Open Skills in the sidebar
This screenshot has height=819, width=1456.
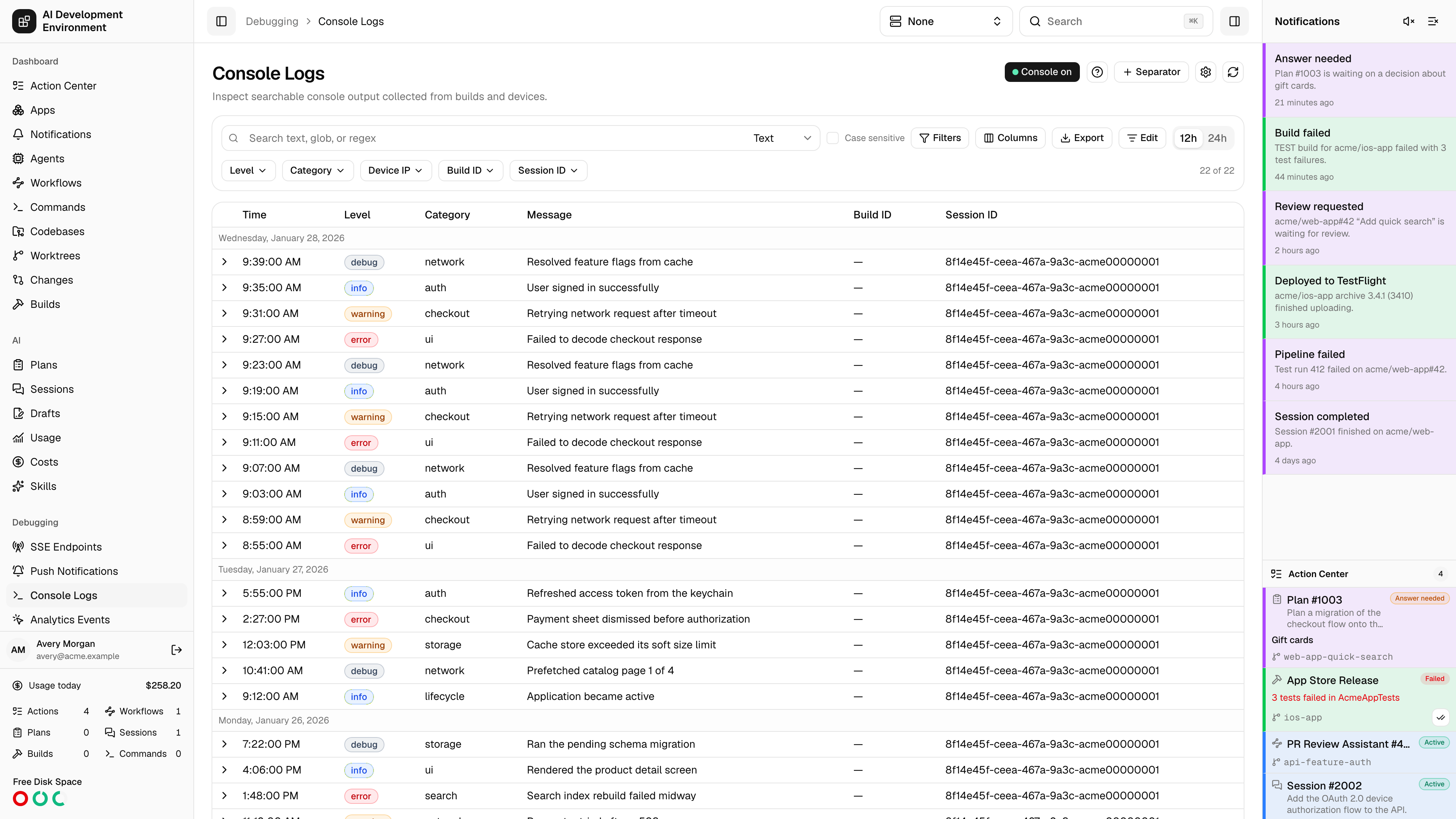[x=97, y=486]
